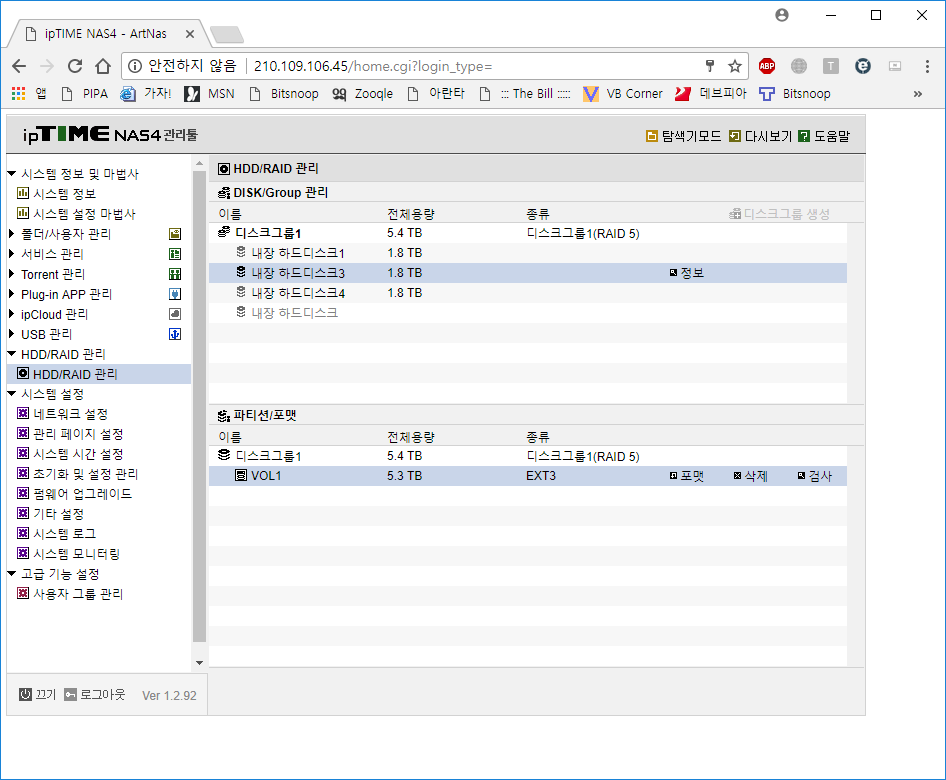Click the 서비스 관리 green icon
Viewport: 946px width, 780px height.
[175, 254]
